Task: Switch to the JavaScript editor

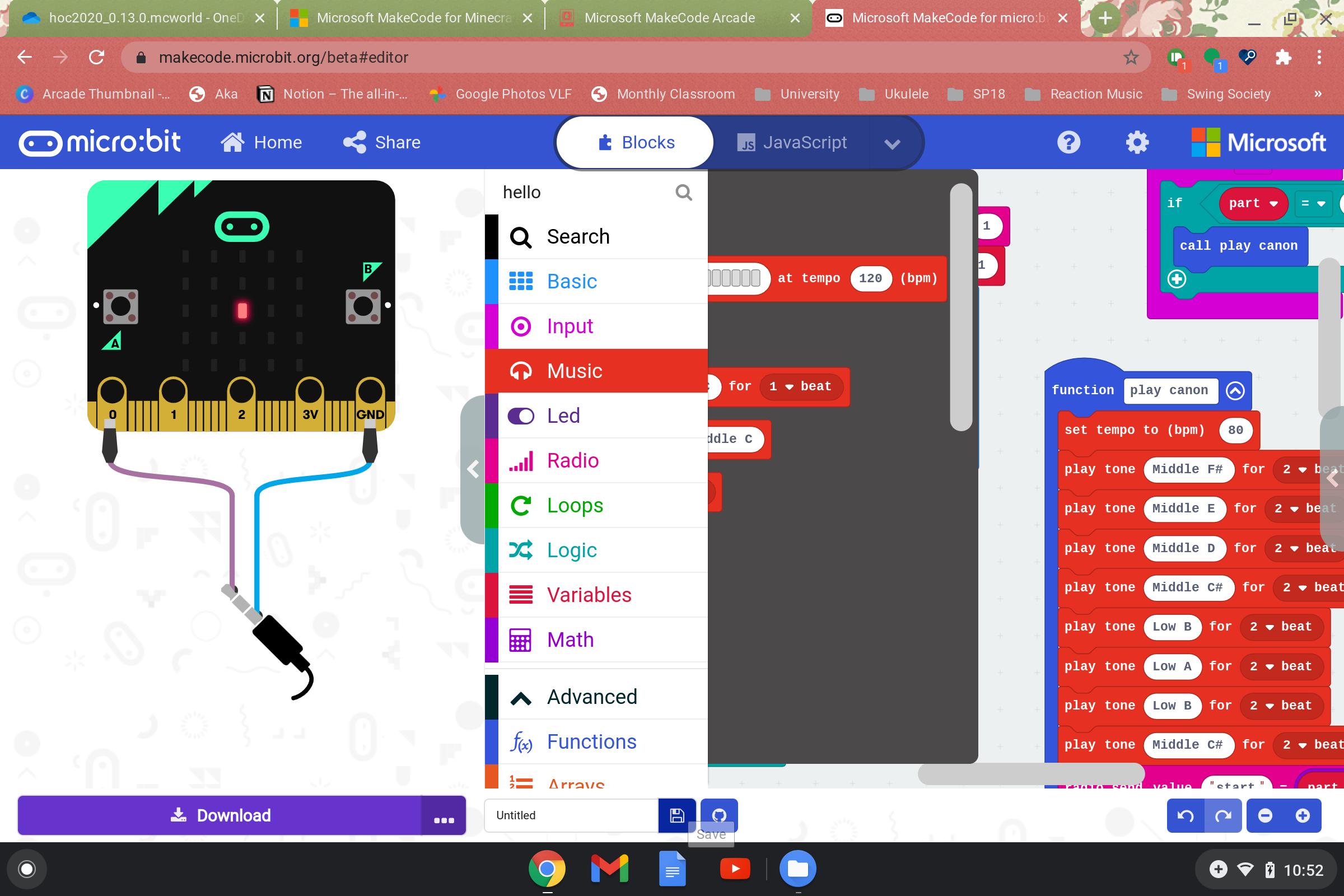Action: pyautogui.click(x=791, y=142)
